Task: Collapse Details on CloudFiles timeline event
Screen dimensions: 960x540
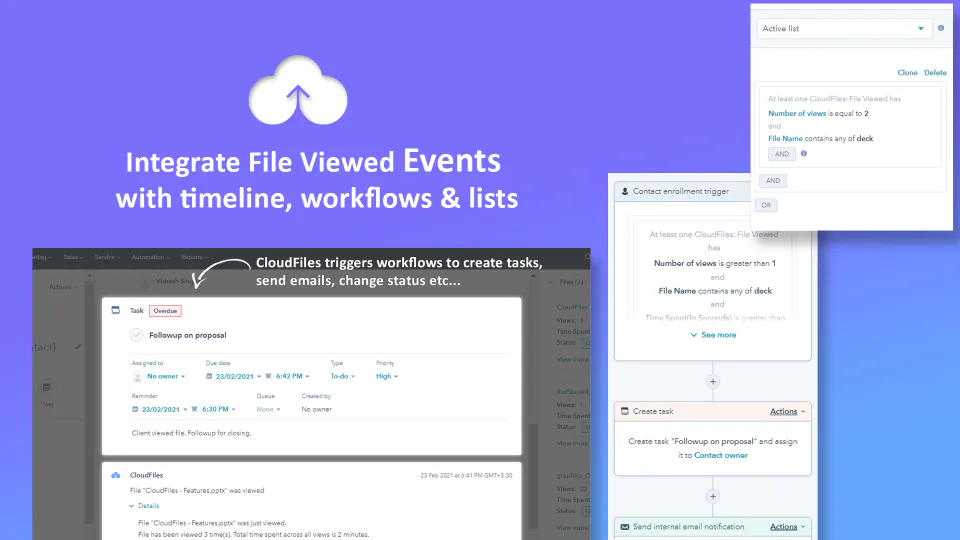Action: coord(144,506)
